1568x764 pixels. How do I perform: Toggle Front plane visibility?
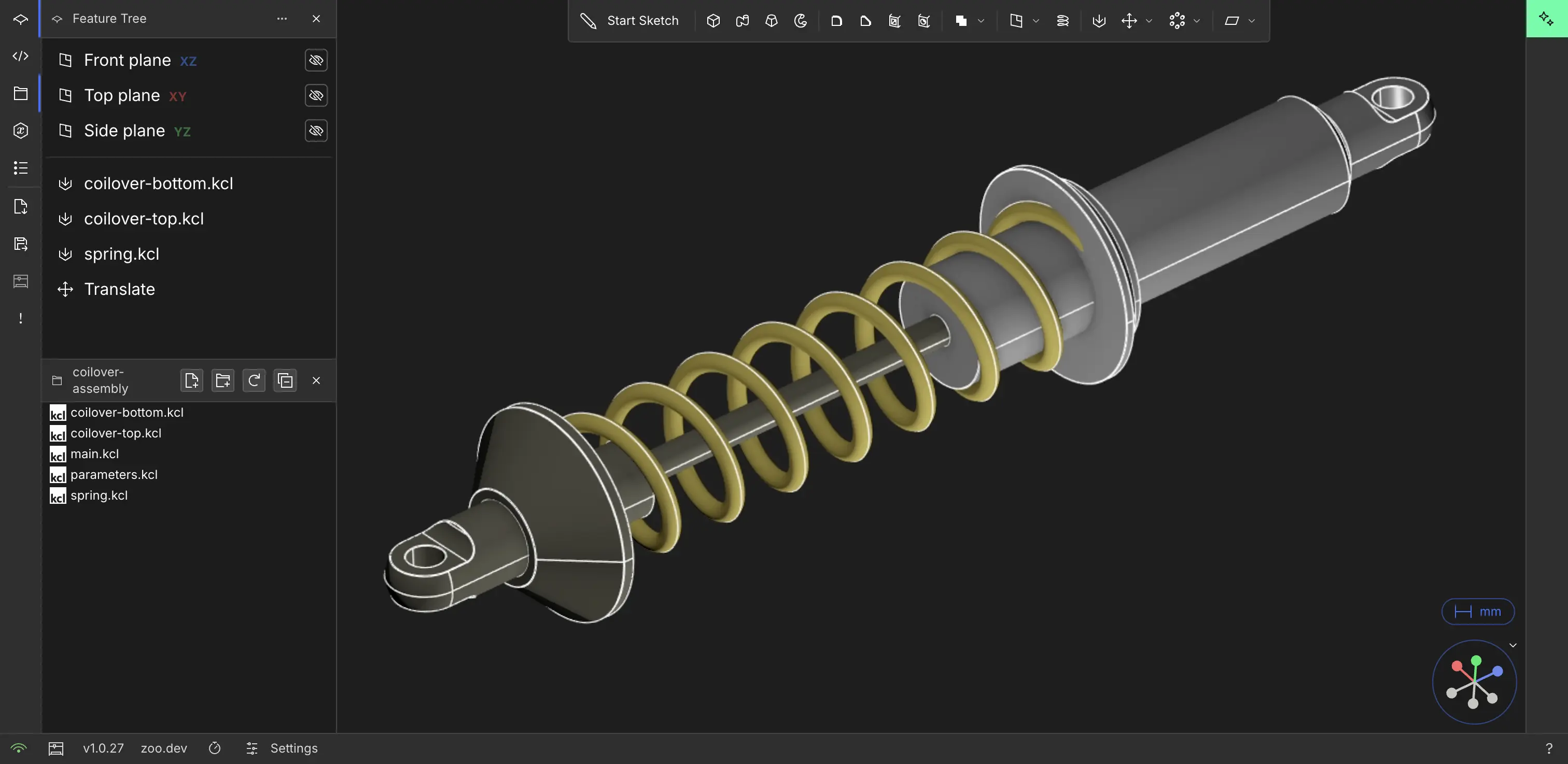[316, 60]
